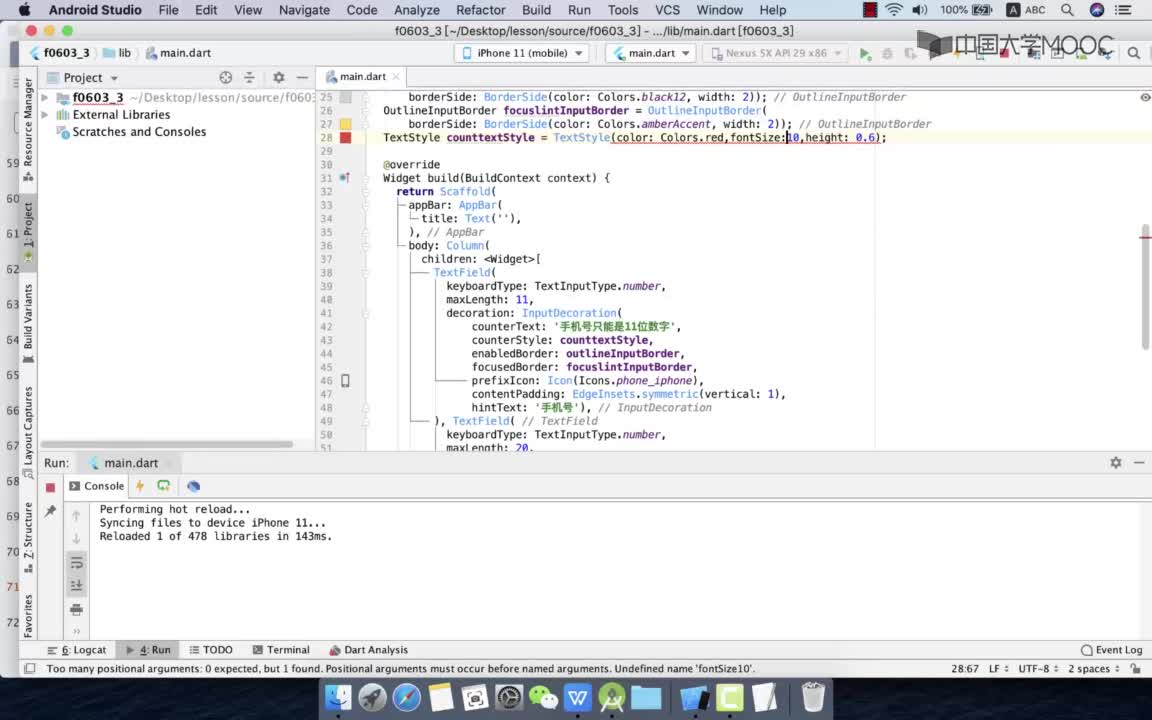
Task: Open the Terminal tool window
Action: [281, 650]
